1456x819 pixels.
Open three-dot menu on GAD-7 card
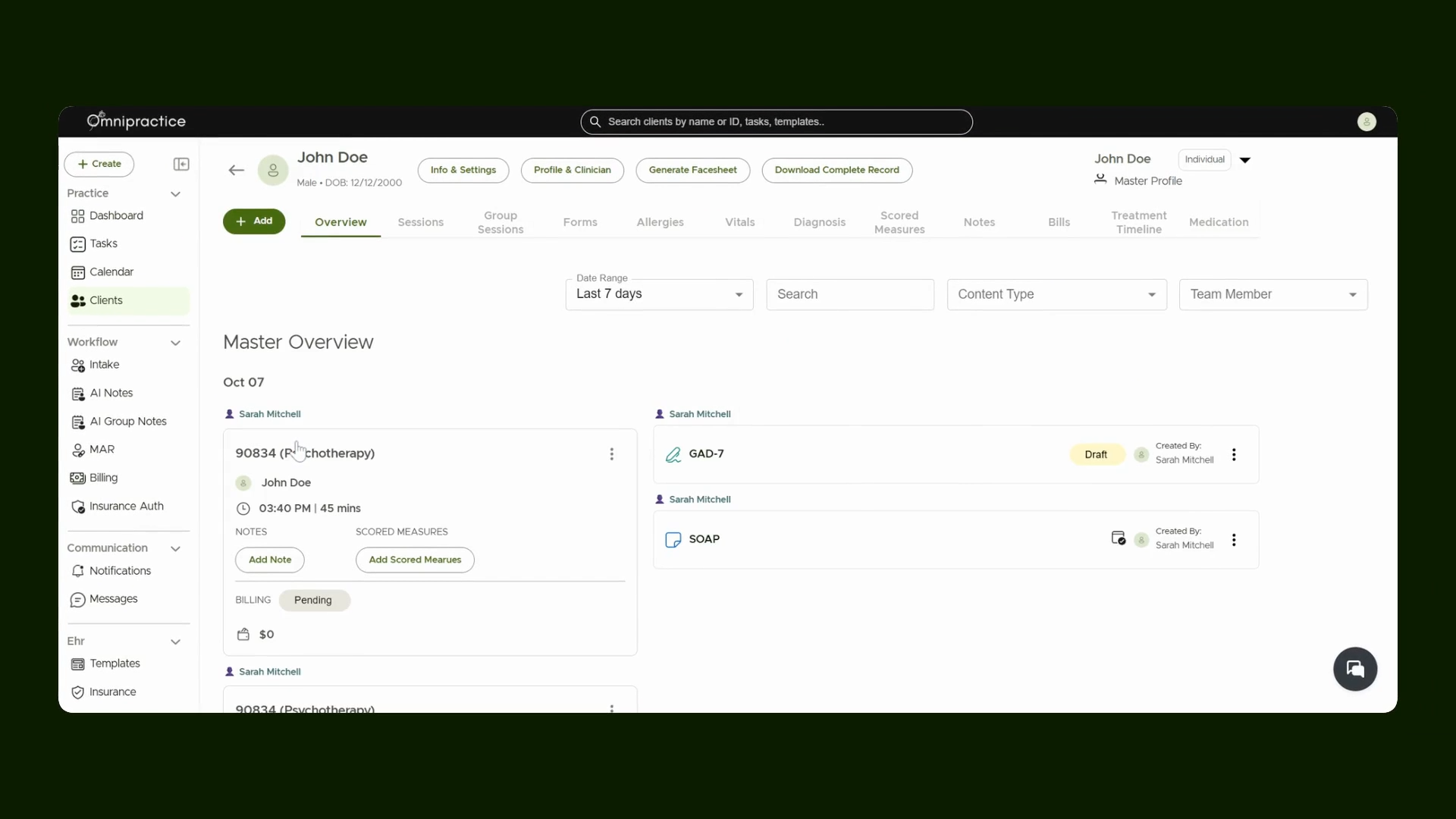(1234, 454)
